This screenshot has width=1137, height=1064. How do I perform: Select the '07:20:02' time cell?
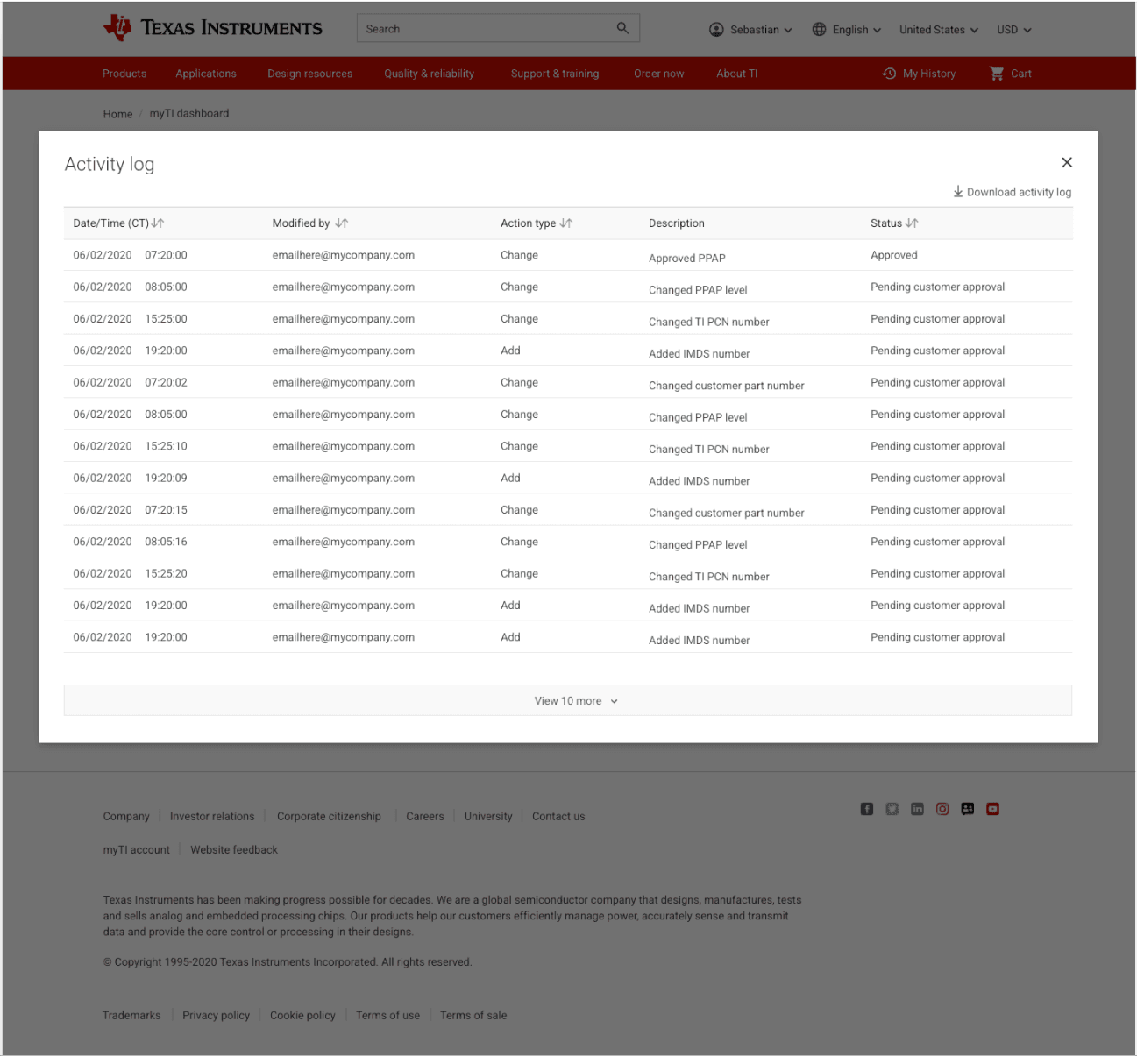(x=166, y=382)
